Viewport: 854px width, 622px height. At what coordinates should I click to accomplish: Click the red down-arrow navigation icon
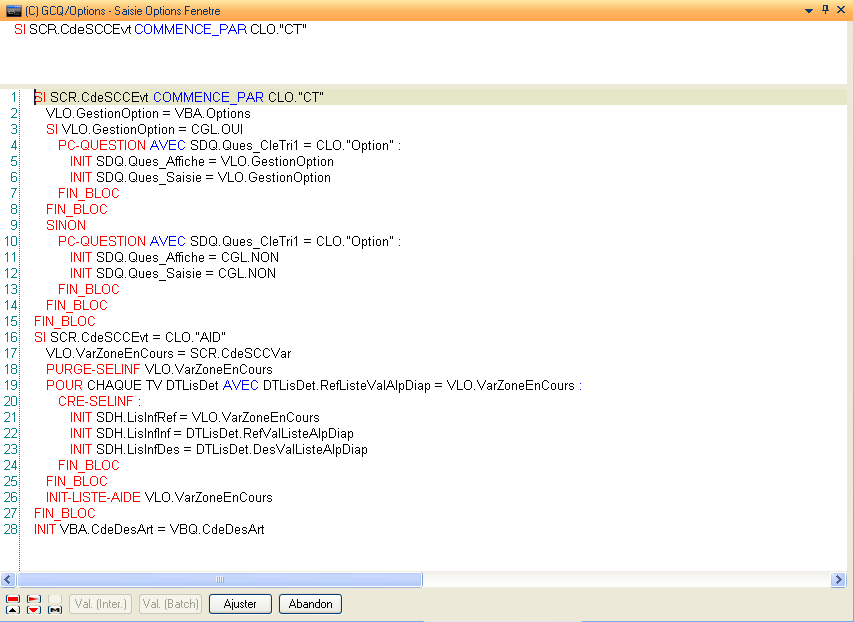coord(33,609)
